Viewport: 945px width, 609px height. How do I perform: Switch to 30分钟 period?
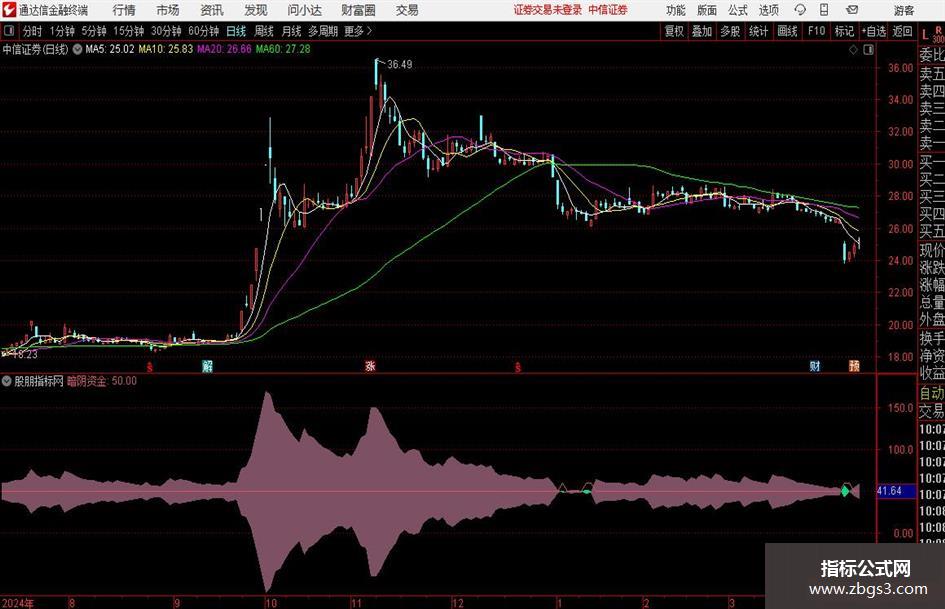coord(166,31)
